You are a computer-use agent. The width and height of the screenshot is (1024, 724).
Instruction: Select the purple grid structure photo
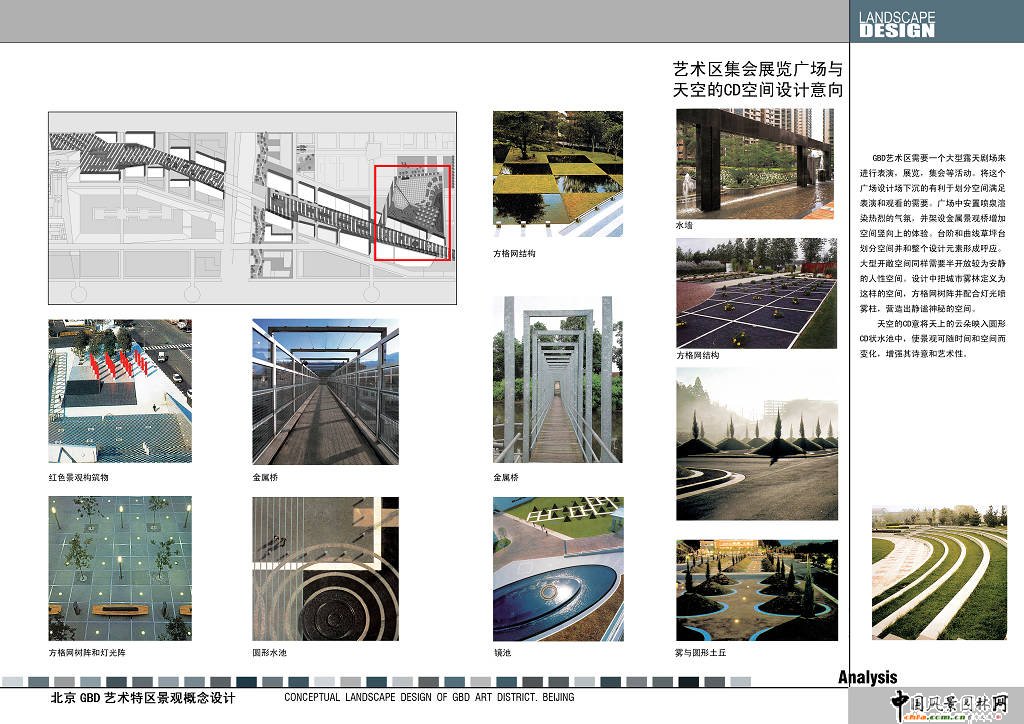755,293
